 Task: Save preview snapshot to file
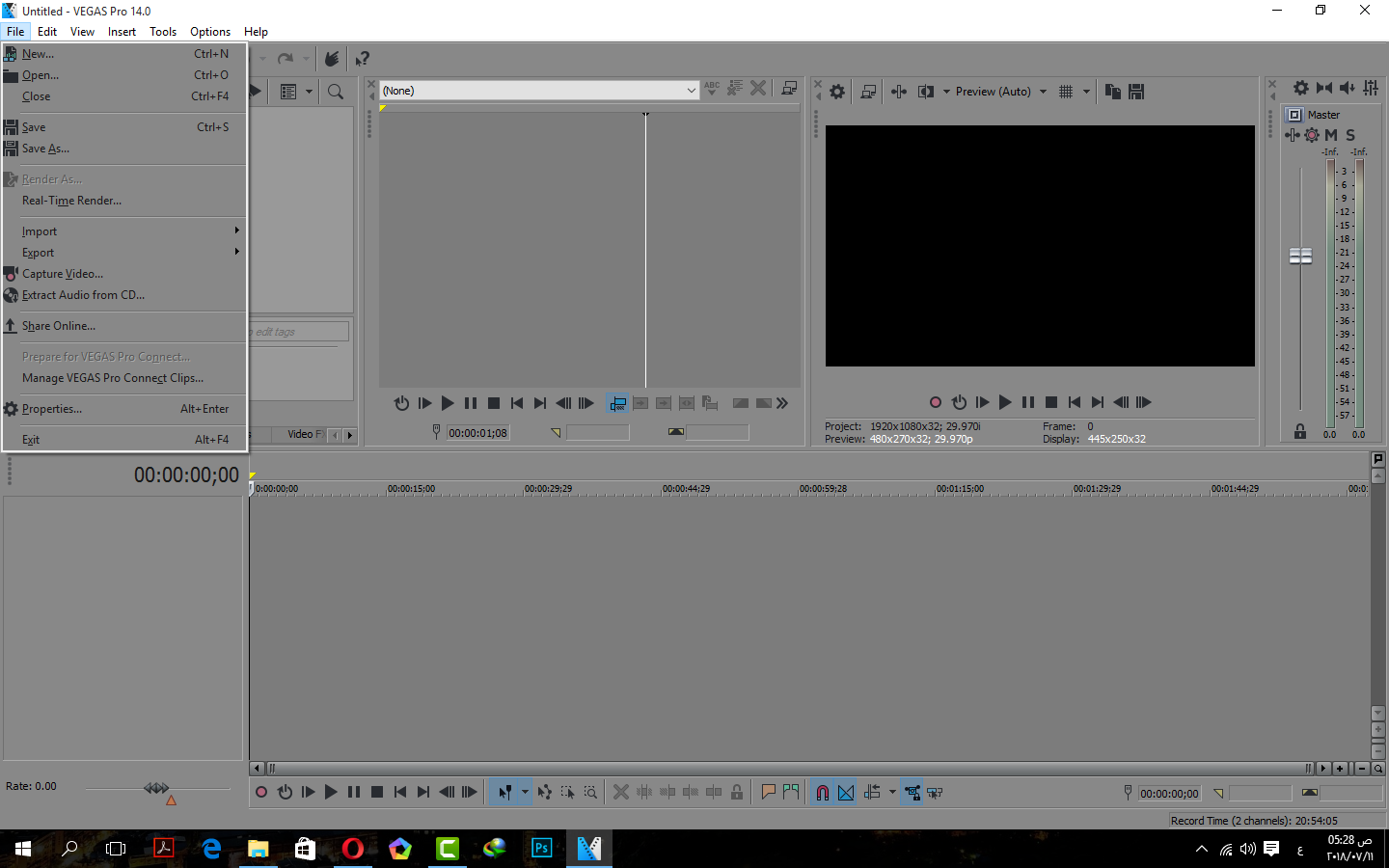click(1136, 91)
